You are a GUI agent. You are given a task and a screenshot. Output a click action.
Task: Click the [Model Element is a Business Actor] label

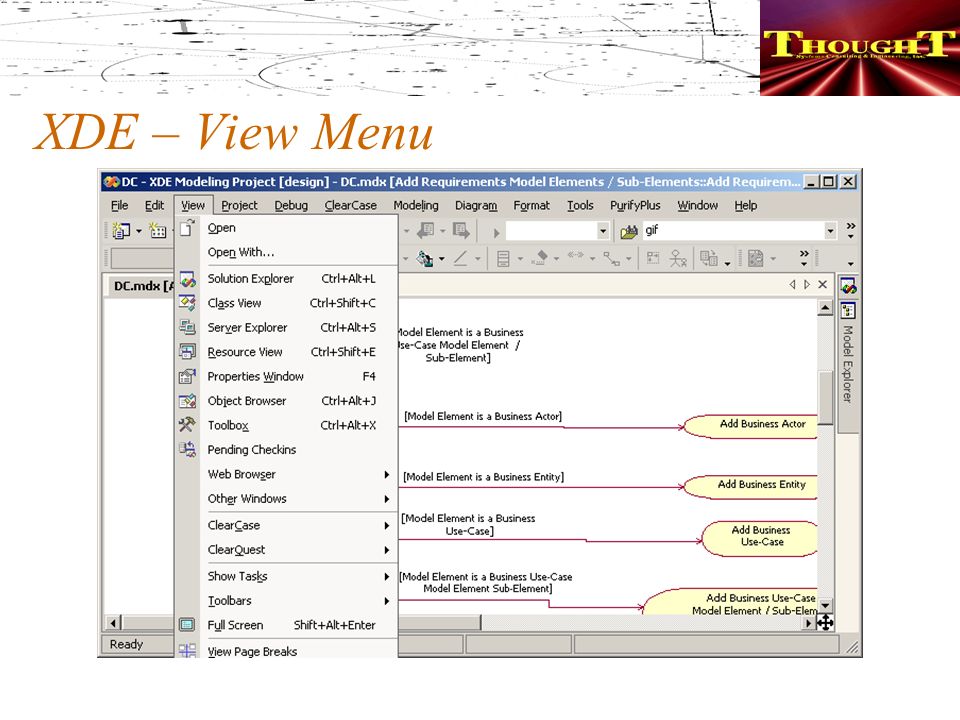click(x=483, y=416)
